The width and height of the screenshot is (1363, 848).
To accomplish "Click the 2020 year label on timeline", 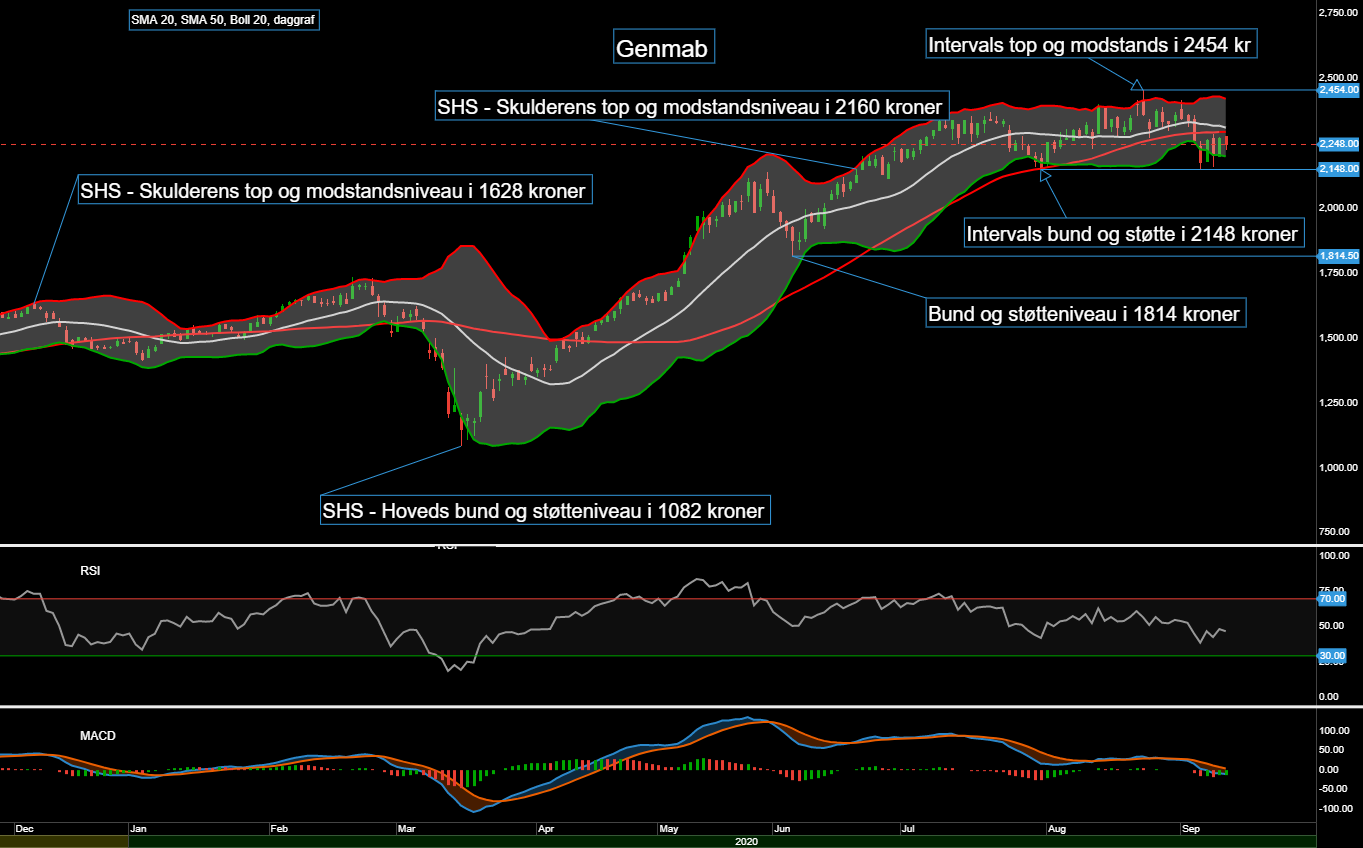I will [x=747, y=842].
